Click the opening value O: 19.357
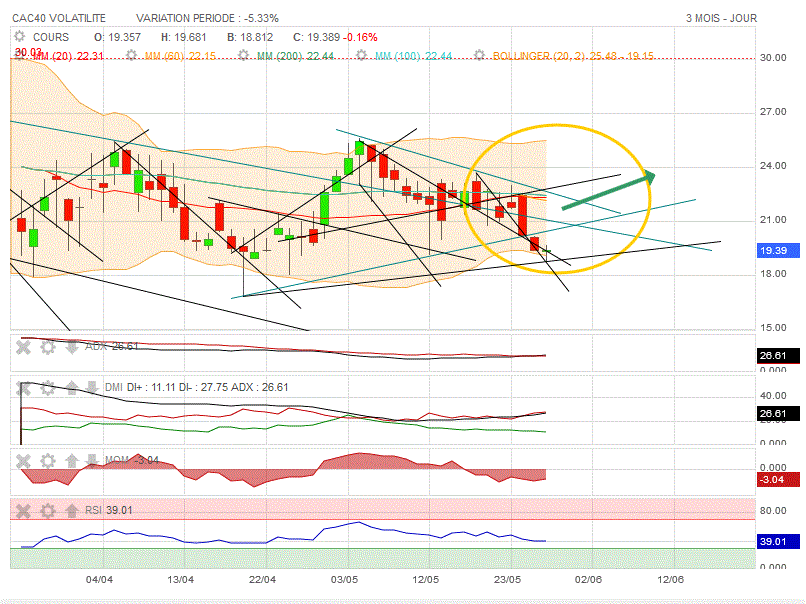The width and height of the screenshot is (806, 604). click(x=117, y=37)
